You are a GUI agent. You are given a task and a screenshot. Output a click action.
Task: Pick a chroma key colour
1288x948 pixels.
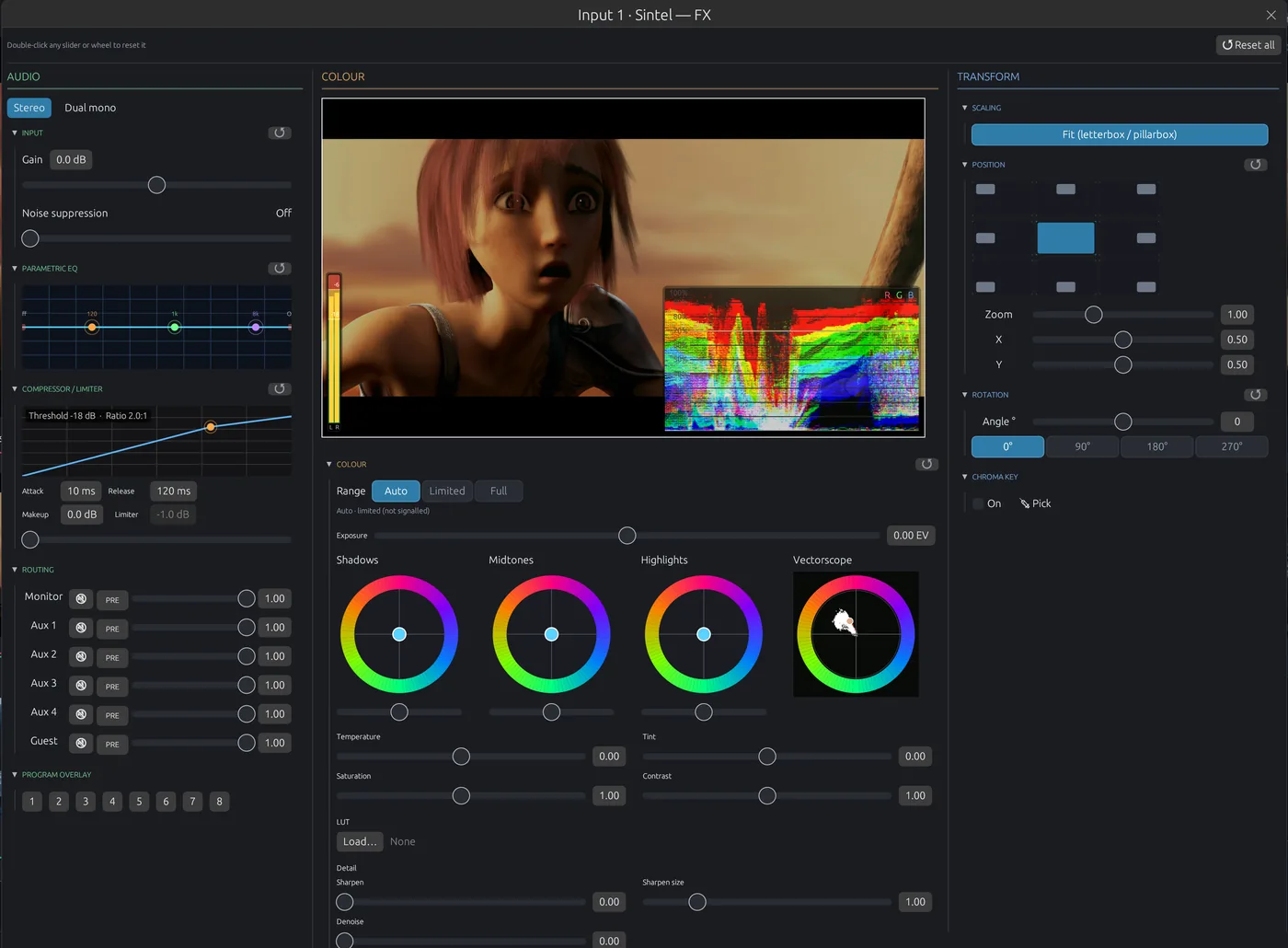tap(1035, 503)
